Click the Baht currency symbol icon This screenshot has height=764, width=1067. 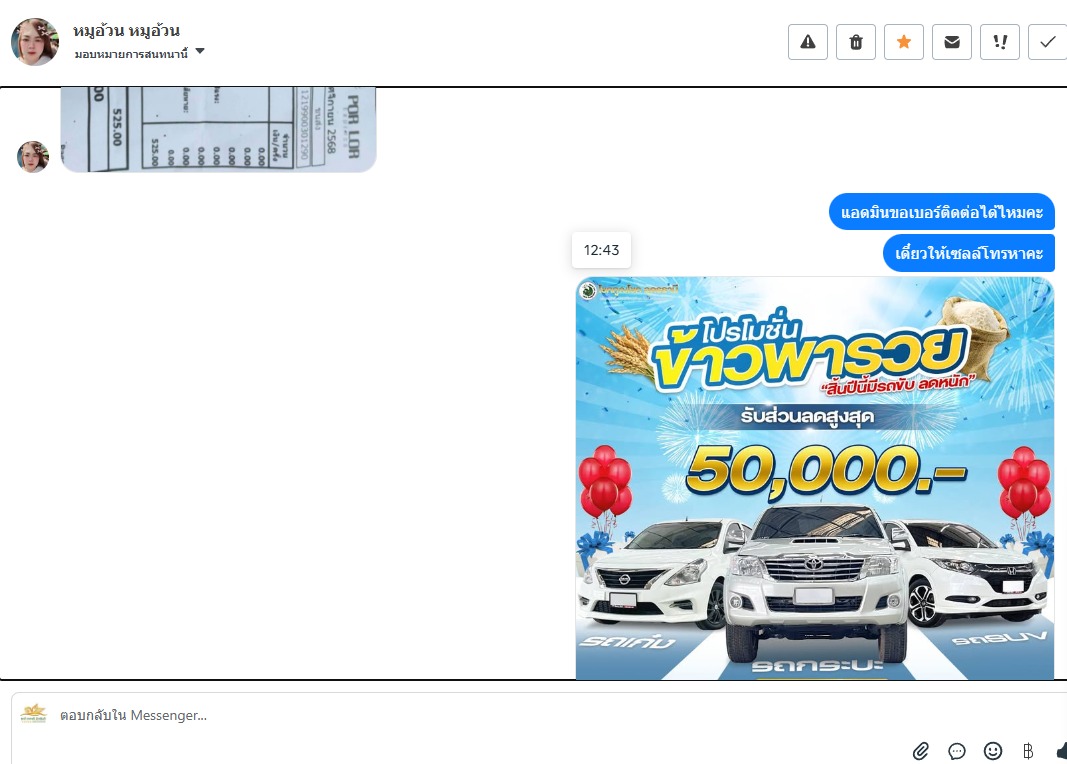(1028, 751)
